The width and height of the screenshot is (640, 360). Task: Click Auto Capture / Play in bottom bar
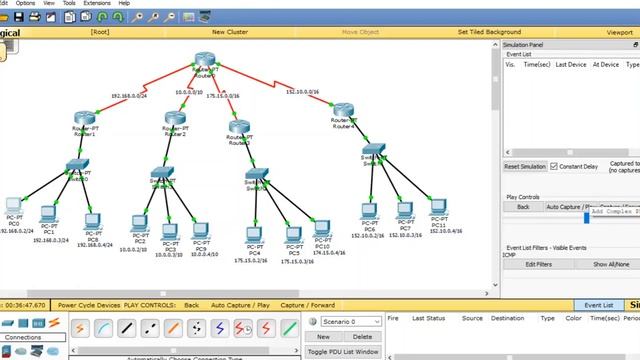[x=240, y=305]
